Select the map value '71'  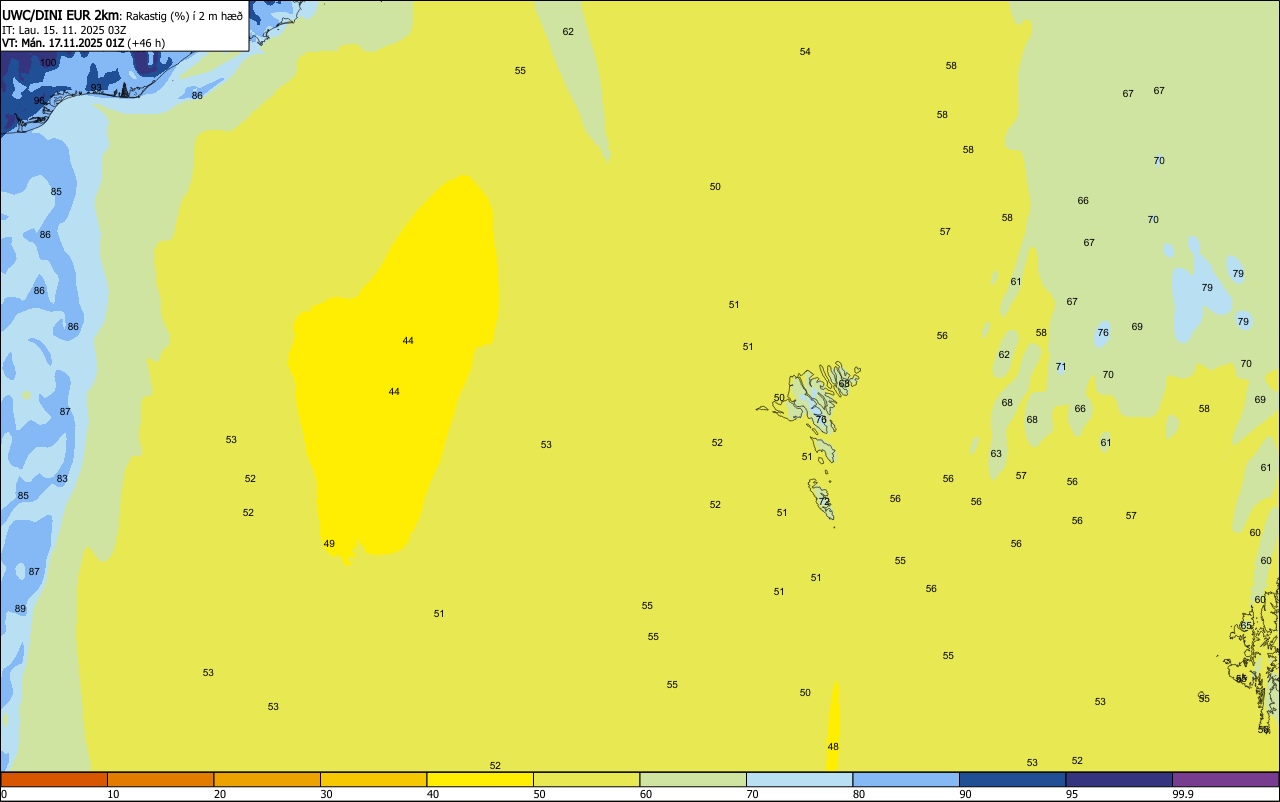point(1061,366)
